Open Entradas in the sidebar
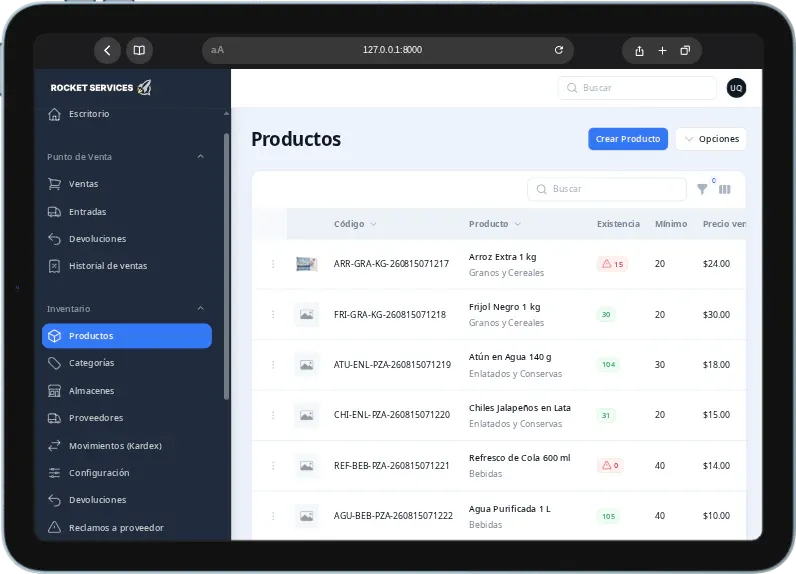796x574 pixels. 127,212
